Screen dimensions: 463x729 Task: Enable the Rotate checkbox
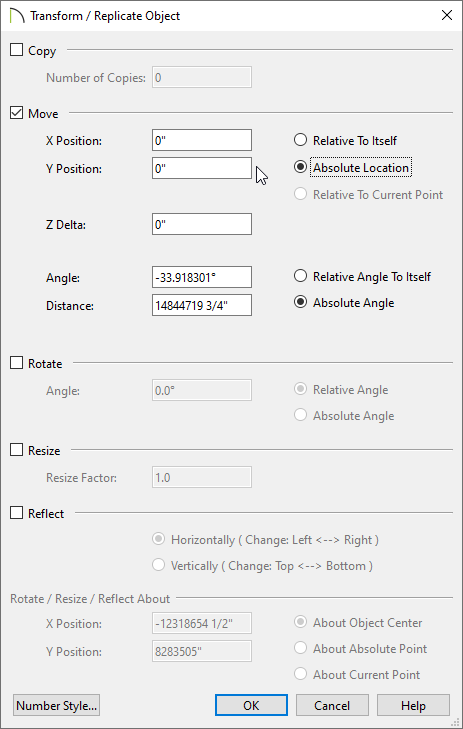click(16, 363)
